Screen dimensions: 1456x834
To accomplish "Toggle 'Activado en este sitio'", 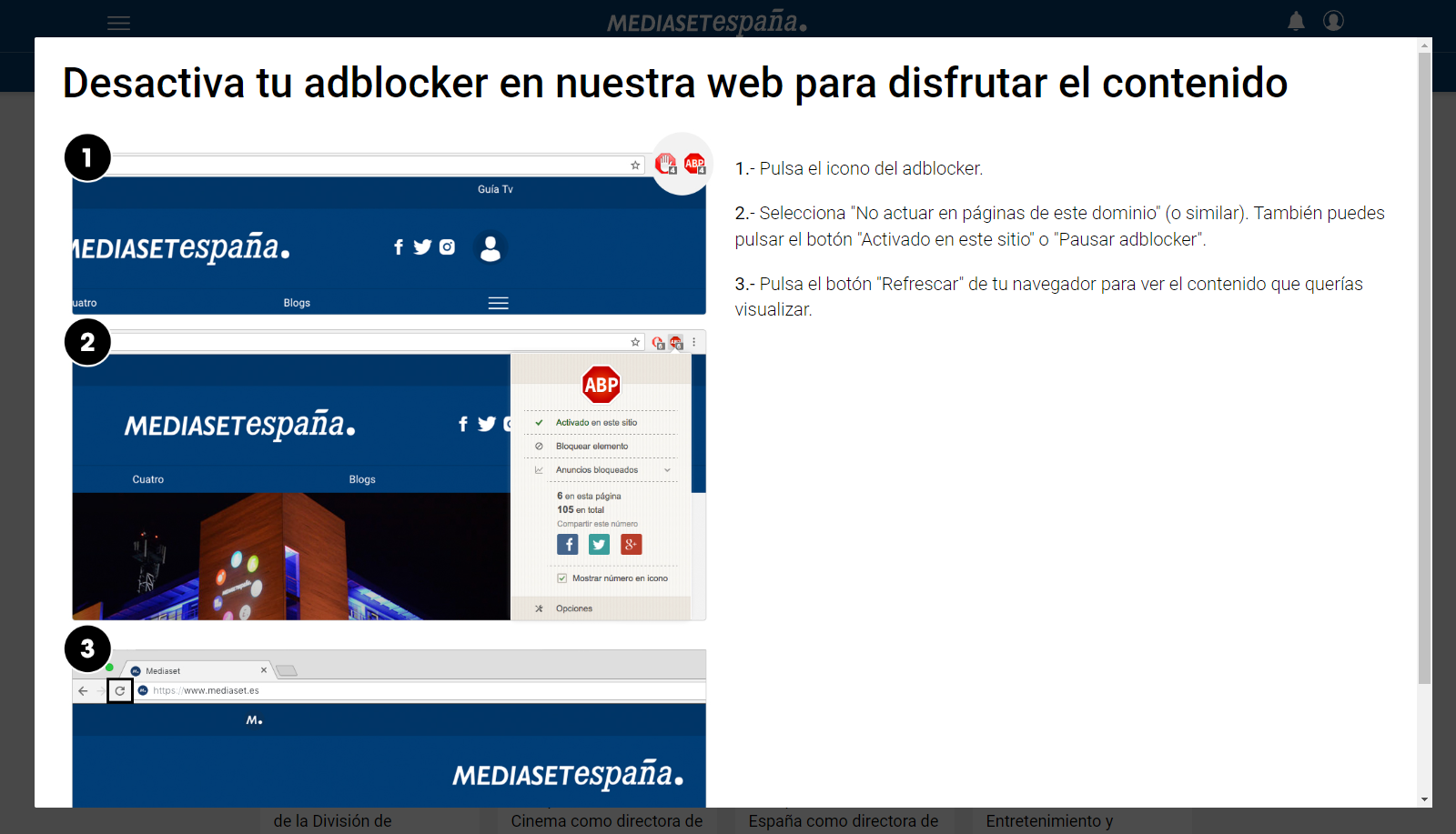I will (x=596, y=422).
